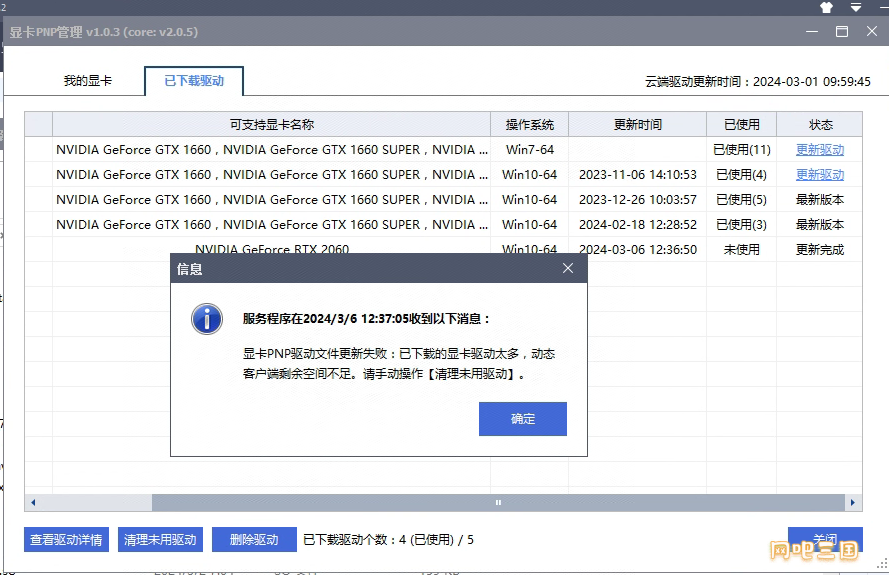Click the 删除驱动 button
Screen dimensions: 889x575
254,539
